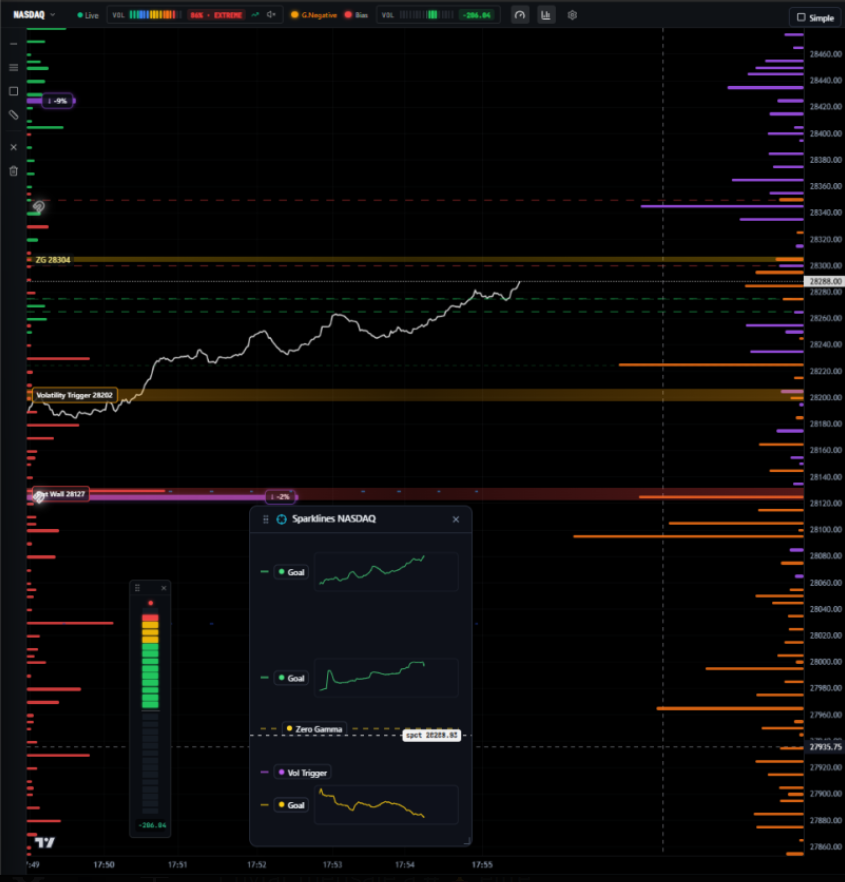845x882 pixels.
Task: Click the Sparklines NASDAQ logo icon
Action: pyautogui.click(x=281, y=519)
